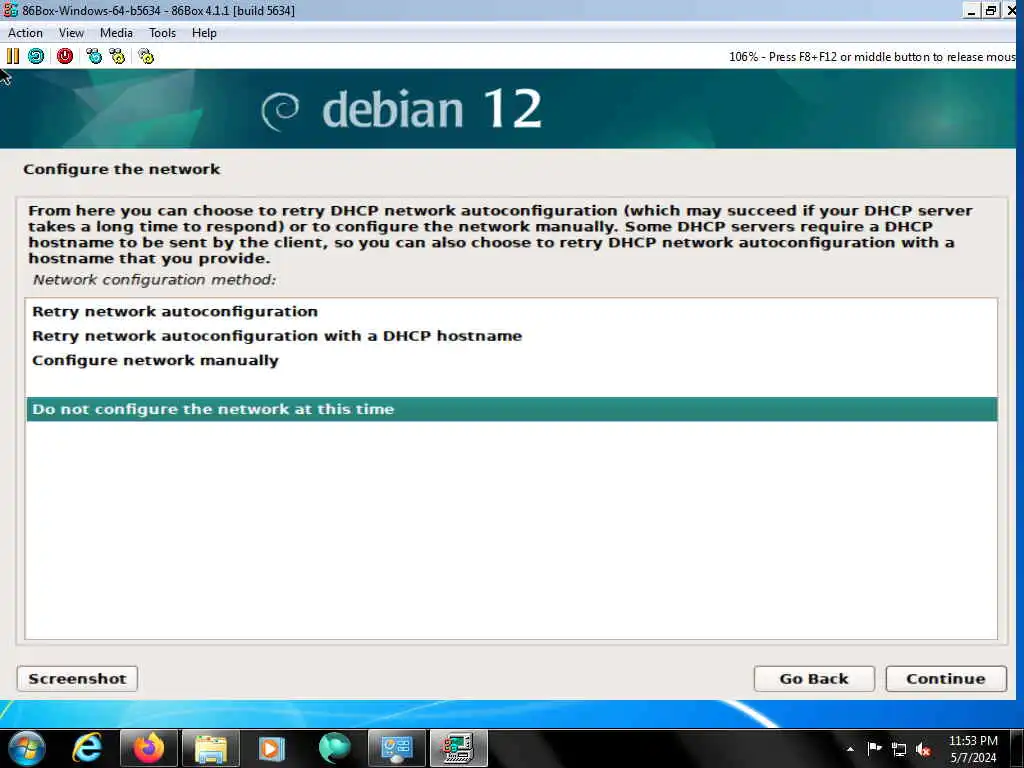
Task: Open Firefox from the taskbar
Action: (x=149, y=748)
